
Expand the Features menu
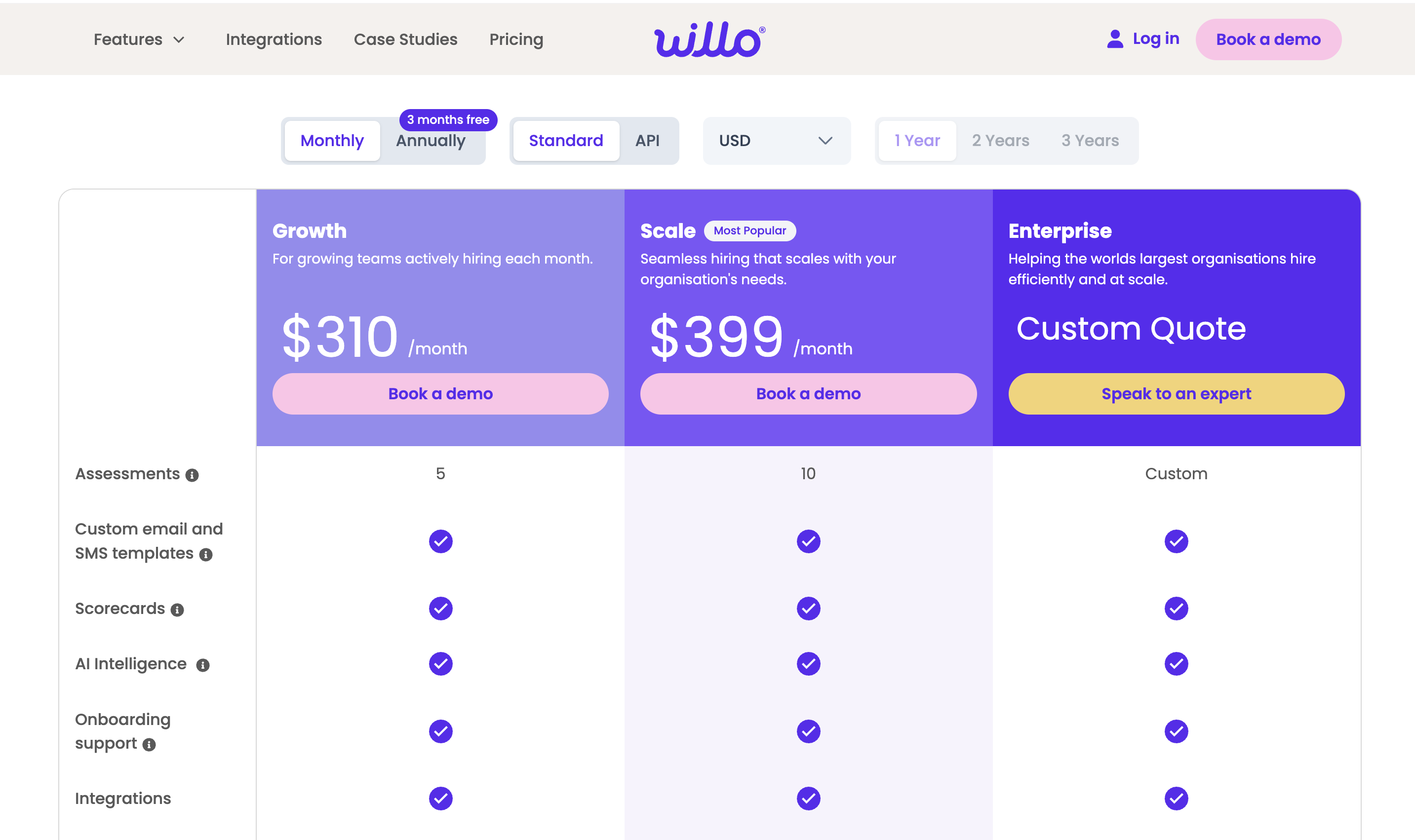click(x=139, y=39)
